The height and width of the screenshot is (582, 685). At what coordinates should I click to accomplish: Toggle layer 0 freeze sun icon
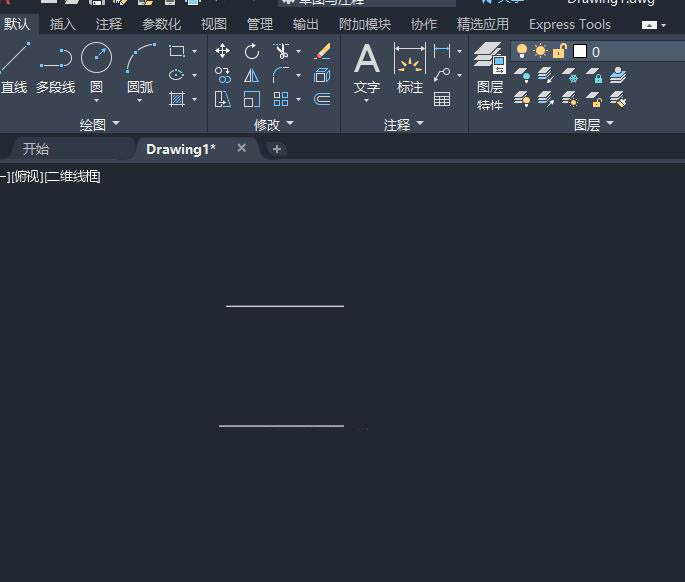(540, 51)
